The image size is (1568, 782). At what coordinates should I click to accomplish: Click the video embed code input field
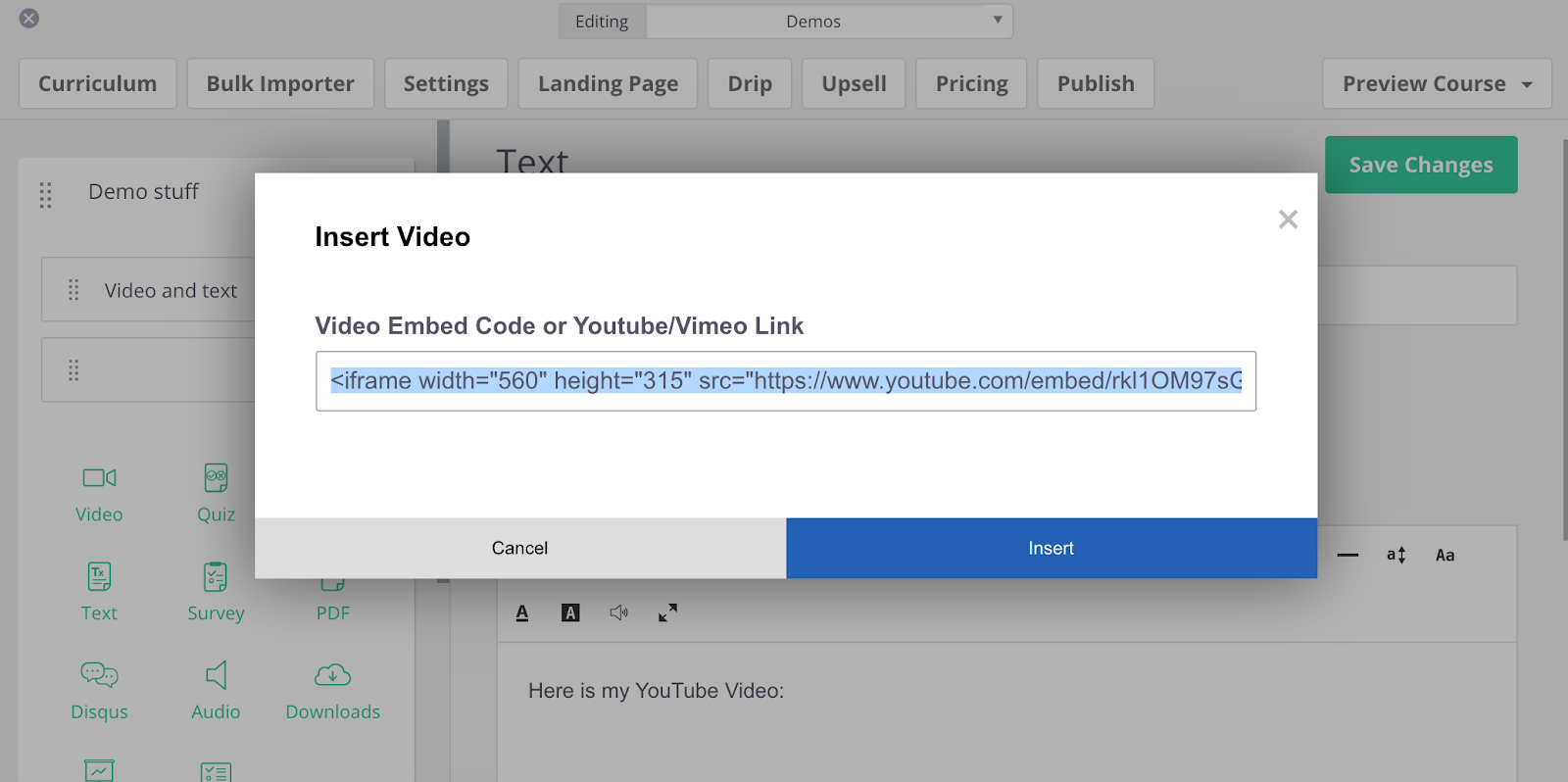coord(786,381)
